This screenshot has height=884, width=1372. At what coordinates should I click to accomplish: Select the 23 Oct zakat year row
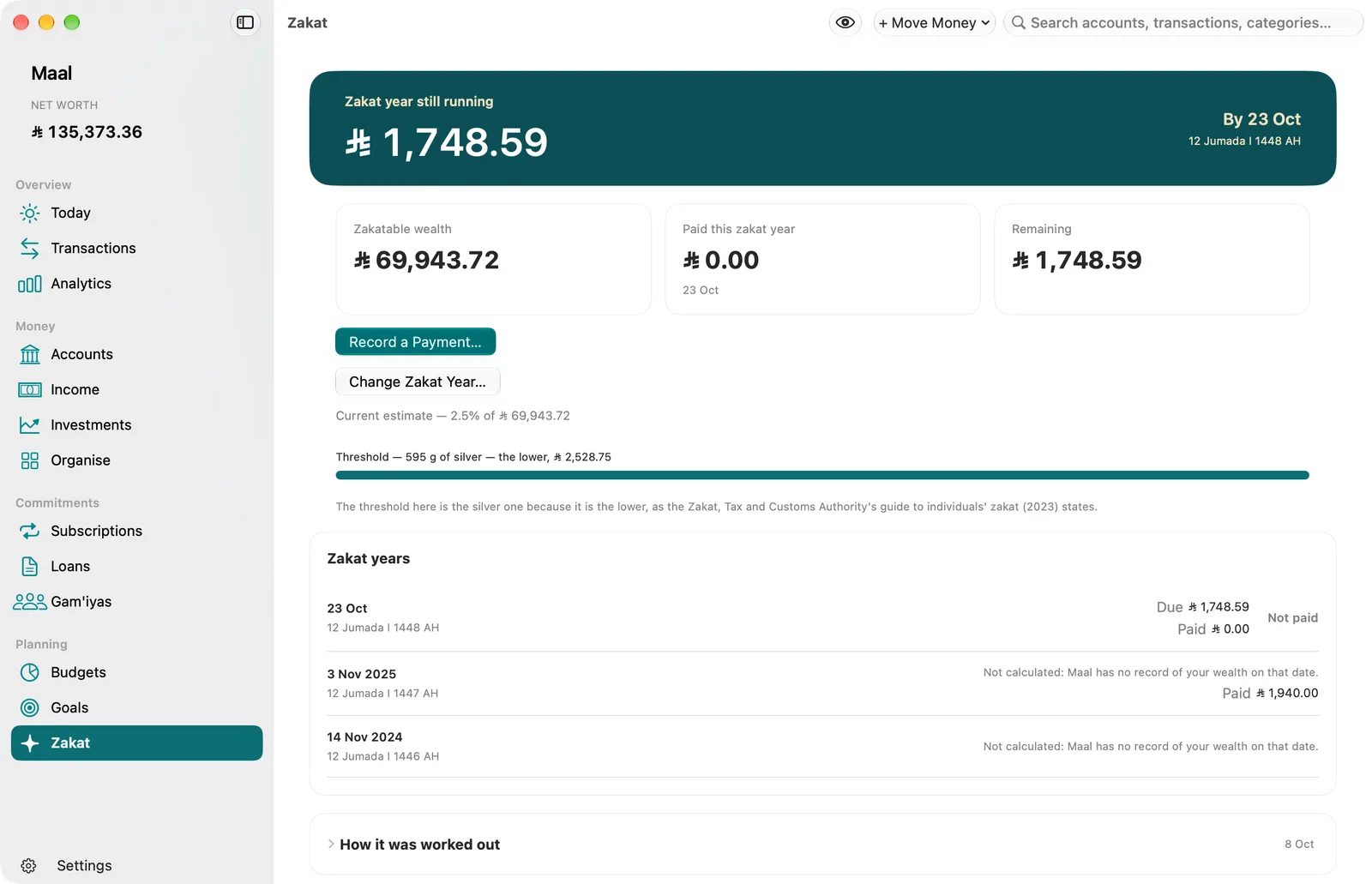coord(822,618)
